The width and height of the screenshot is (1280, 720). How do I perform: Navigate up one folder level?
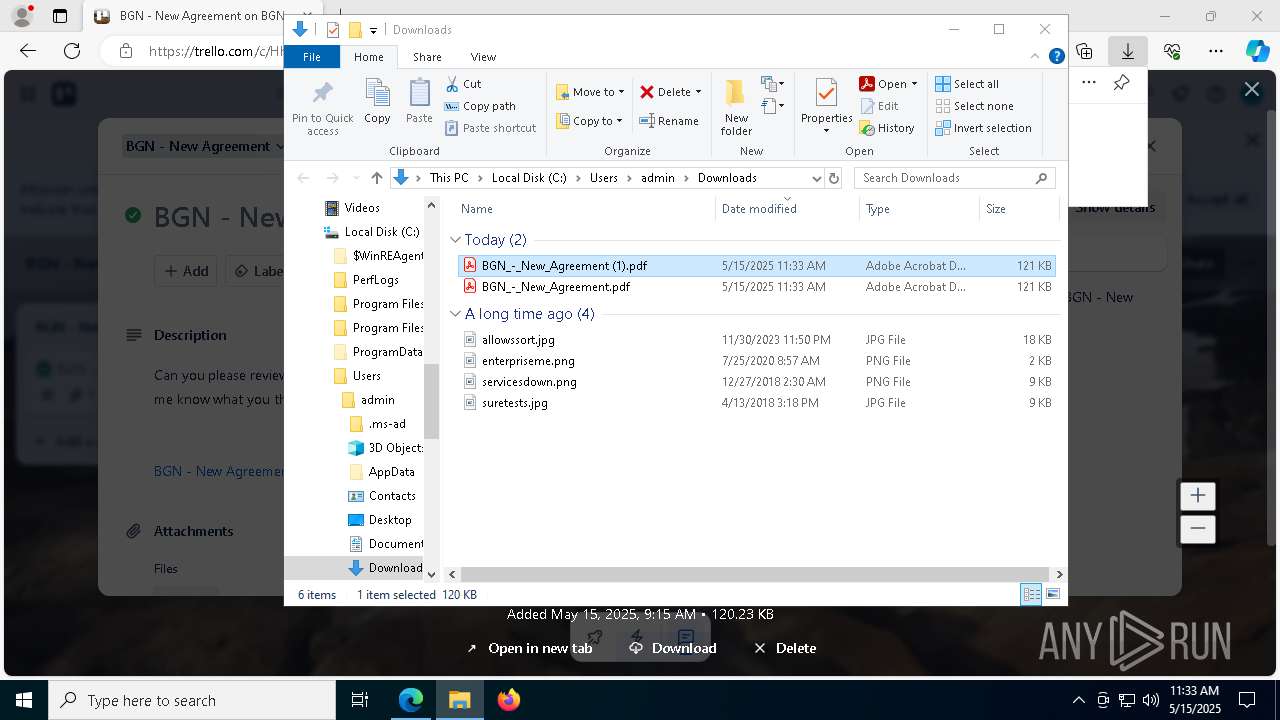(376, 178)
